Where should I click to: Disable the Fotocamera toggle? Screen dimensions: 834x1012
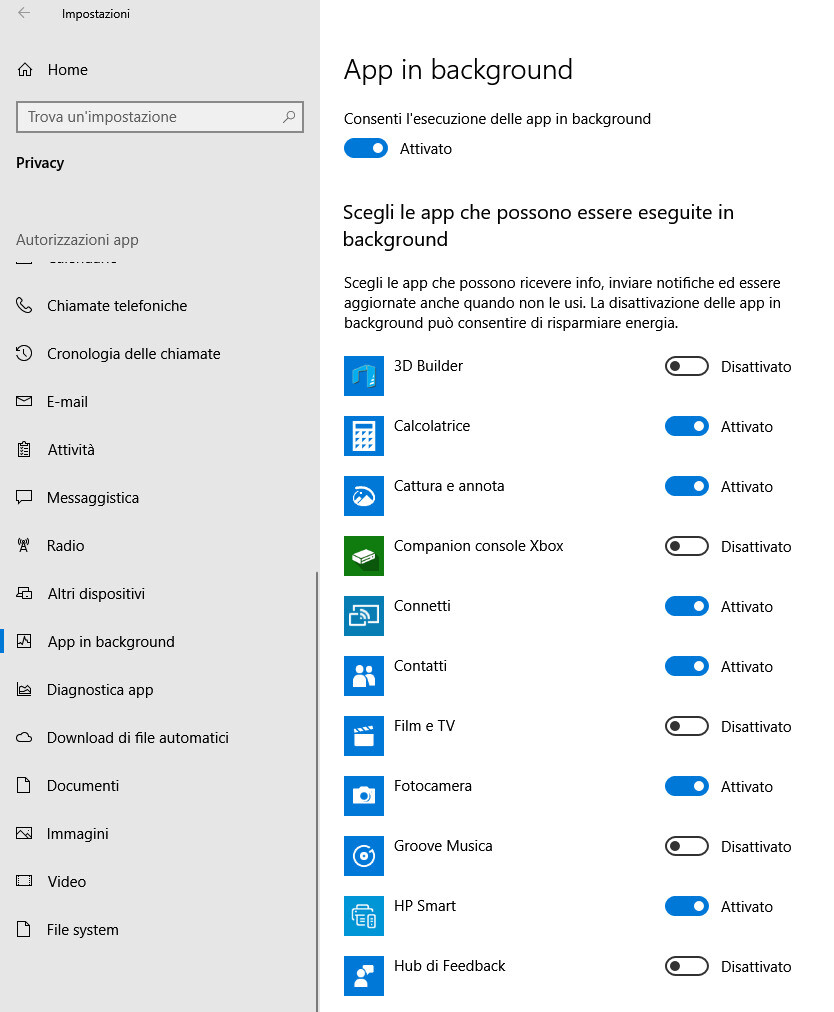pos(686,787)
